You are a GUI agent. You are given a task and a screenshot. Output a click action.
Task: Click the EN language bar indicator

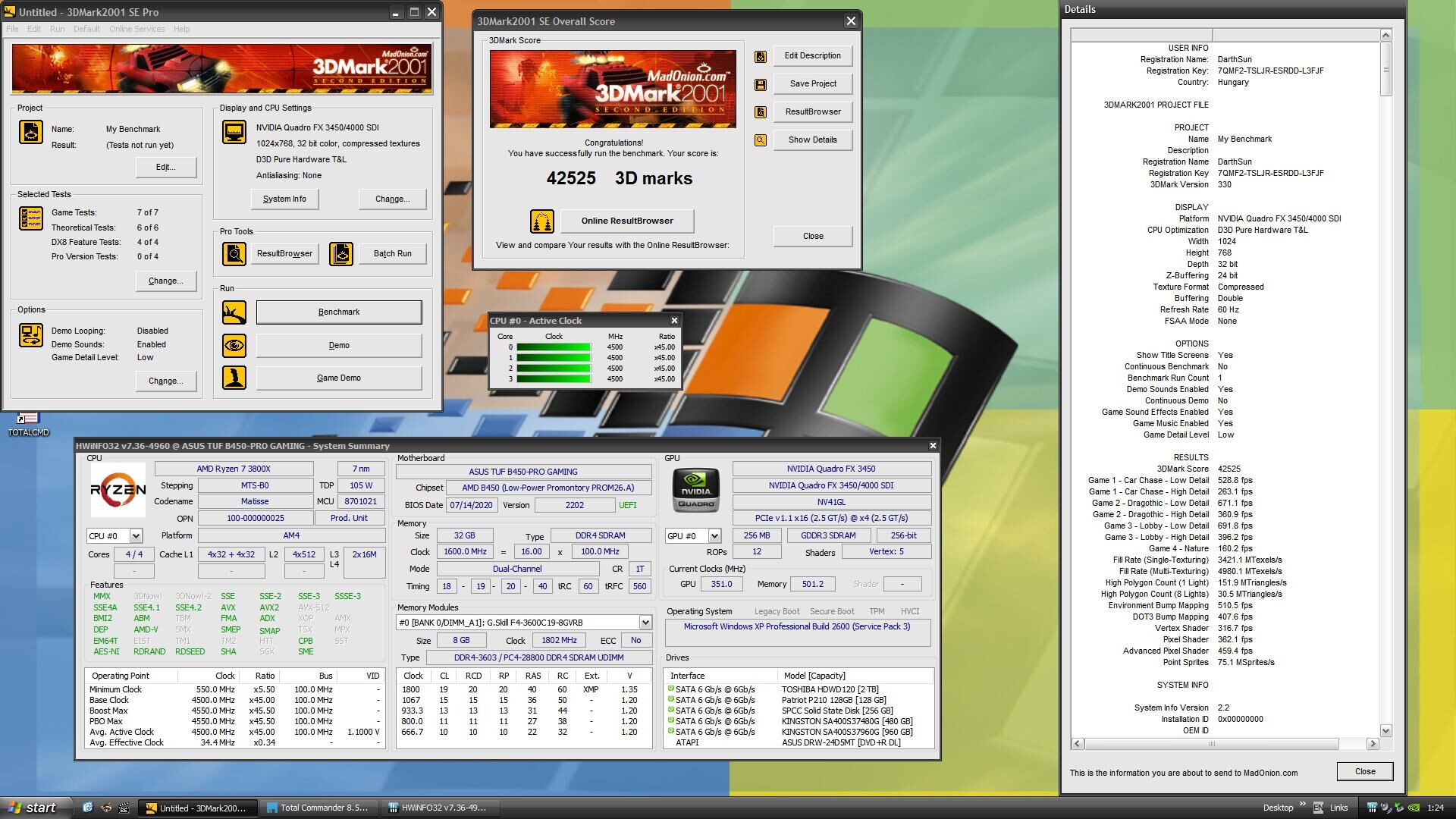pos(1318,808)
